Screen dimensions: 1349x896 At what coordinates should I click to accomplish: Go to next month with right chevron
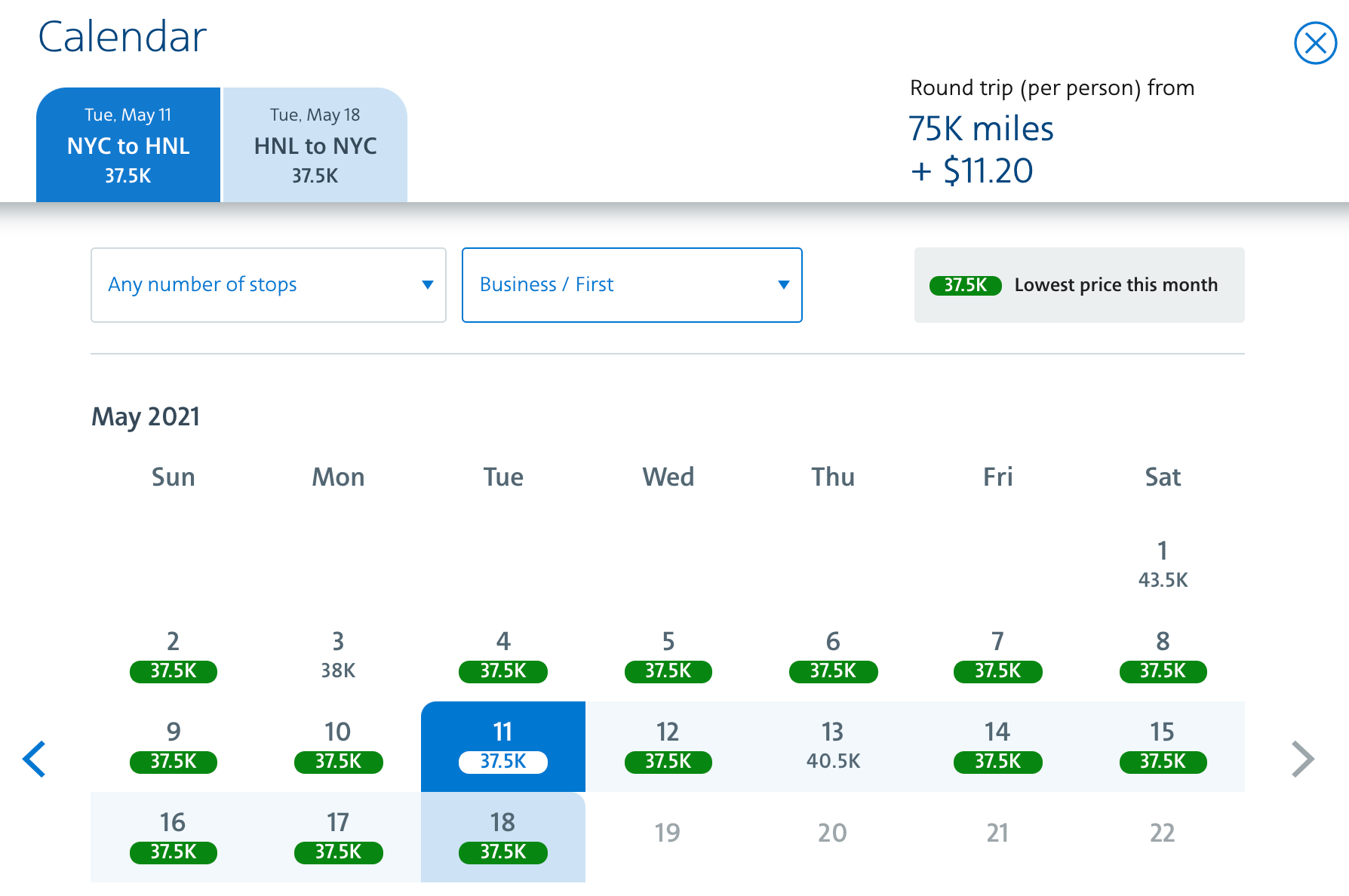pos(1302,759)
